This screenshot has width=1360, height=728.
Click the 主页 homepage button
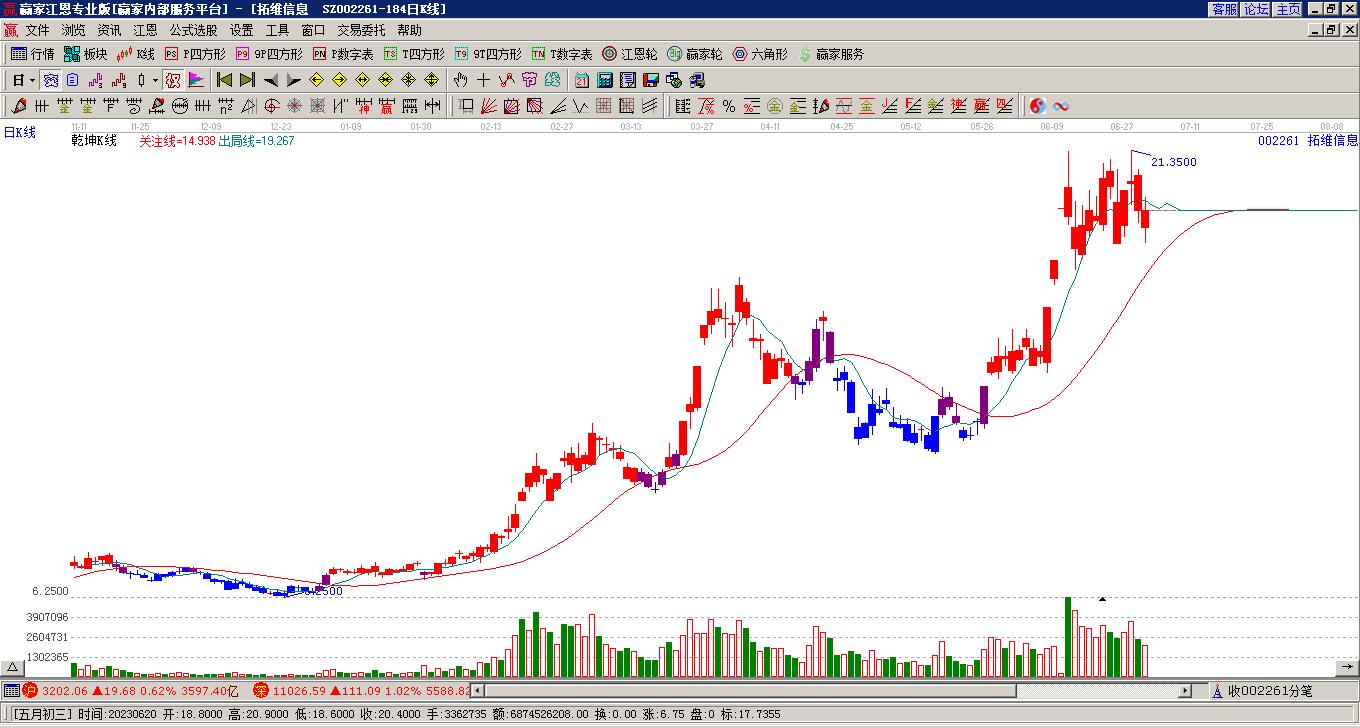pyautogui.click(x=1288, y=9)
